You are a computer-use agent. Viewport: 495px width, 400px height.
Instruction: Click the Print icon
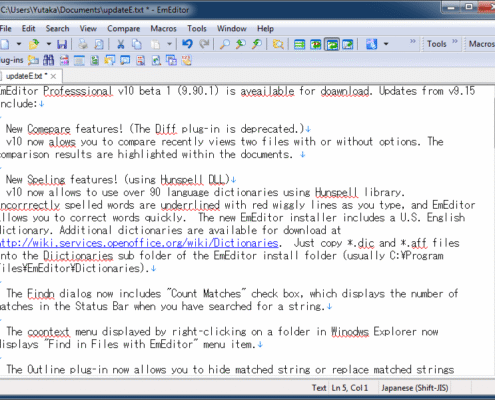[83, 44]
